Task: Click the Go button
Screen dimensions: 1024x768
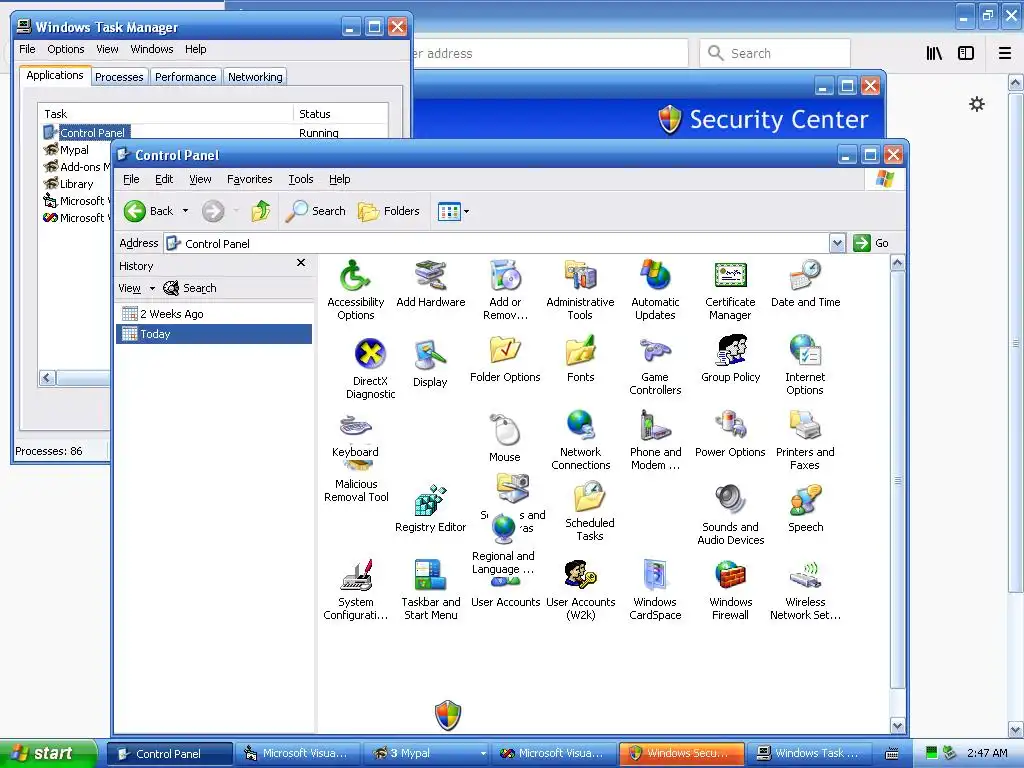Action: [x=871, y=243]
